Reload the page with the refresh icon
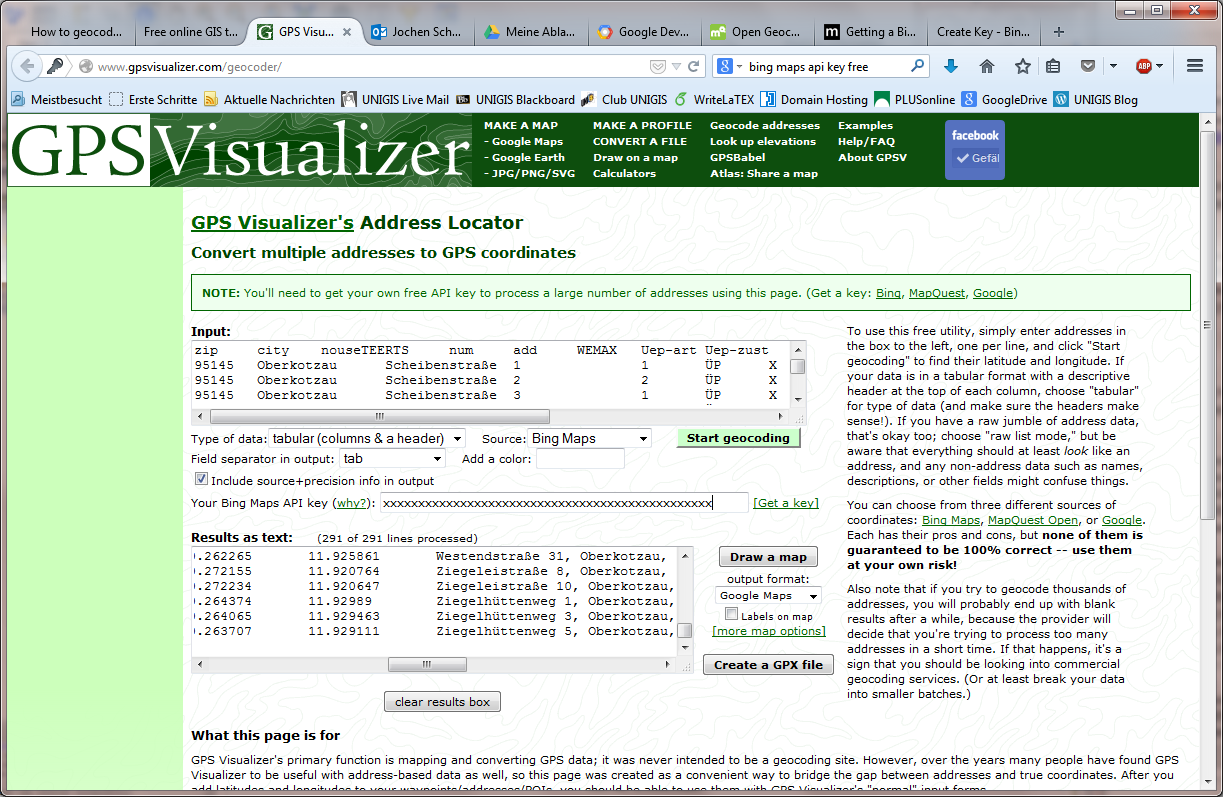 pyautogui.click(x=694, y=67)
